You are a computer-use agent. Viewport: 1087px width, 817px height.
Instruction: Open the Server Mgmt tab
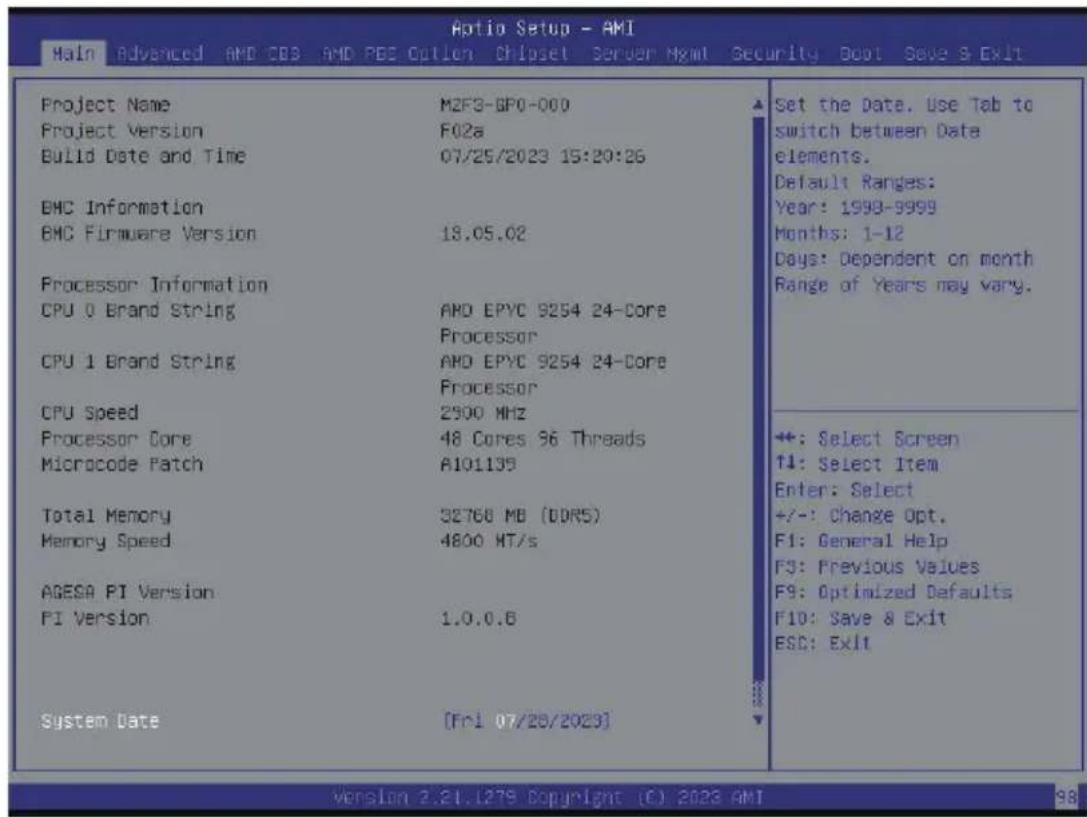click(650, 53)
